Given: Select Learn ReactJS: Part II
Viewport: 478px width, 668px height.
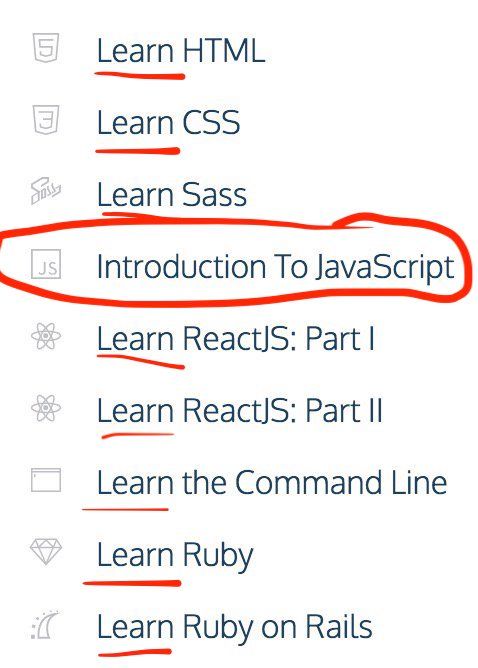Looking at the screenshot, I should (240, 411).
